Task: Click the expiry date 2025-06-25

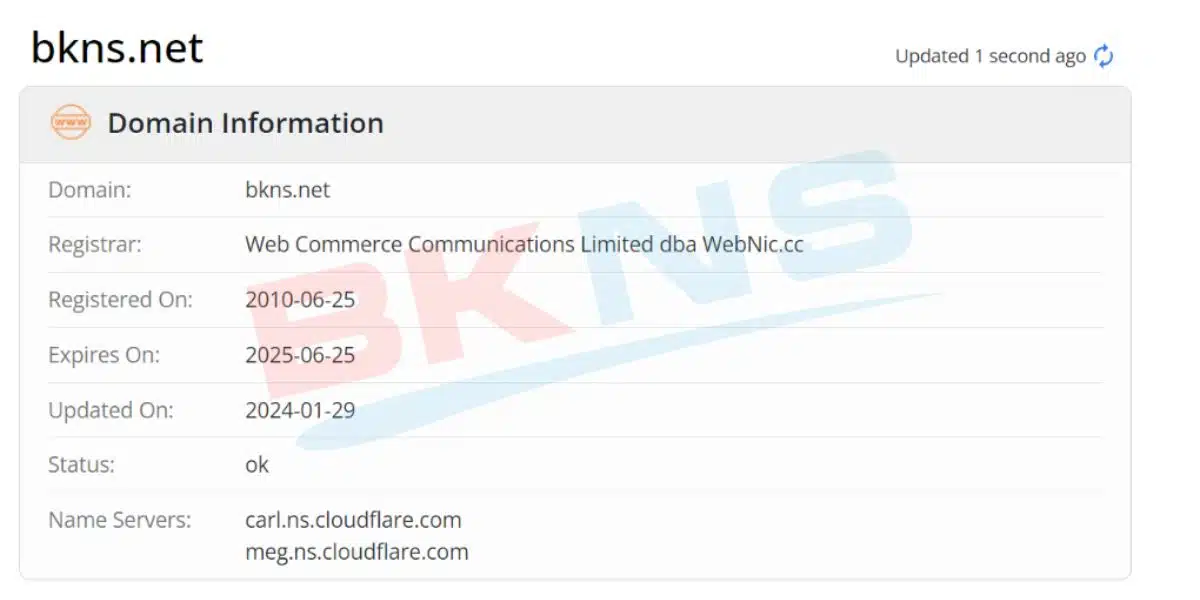Action: coord(300,355)
